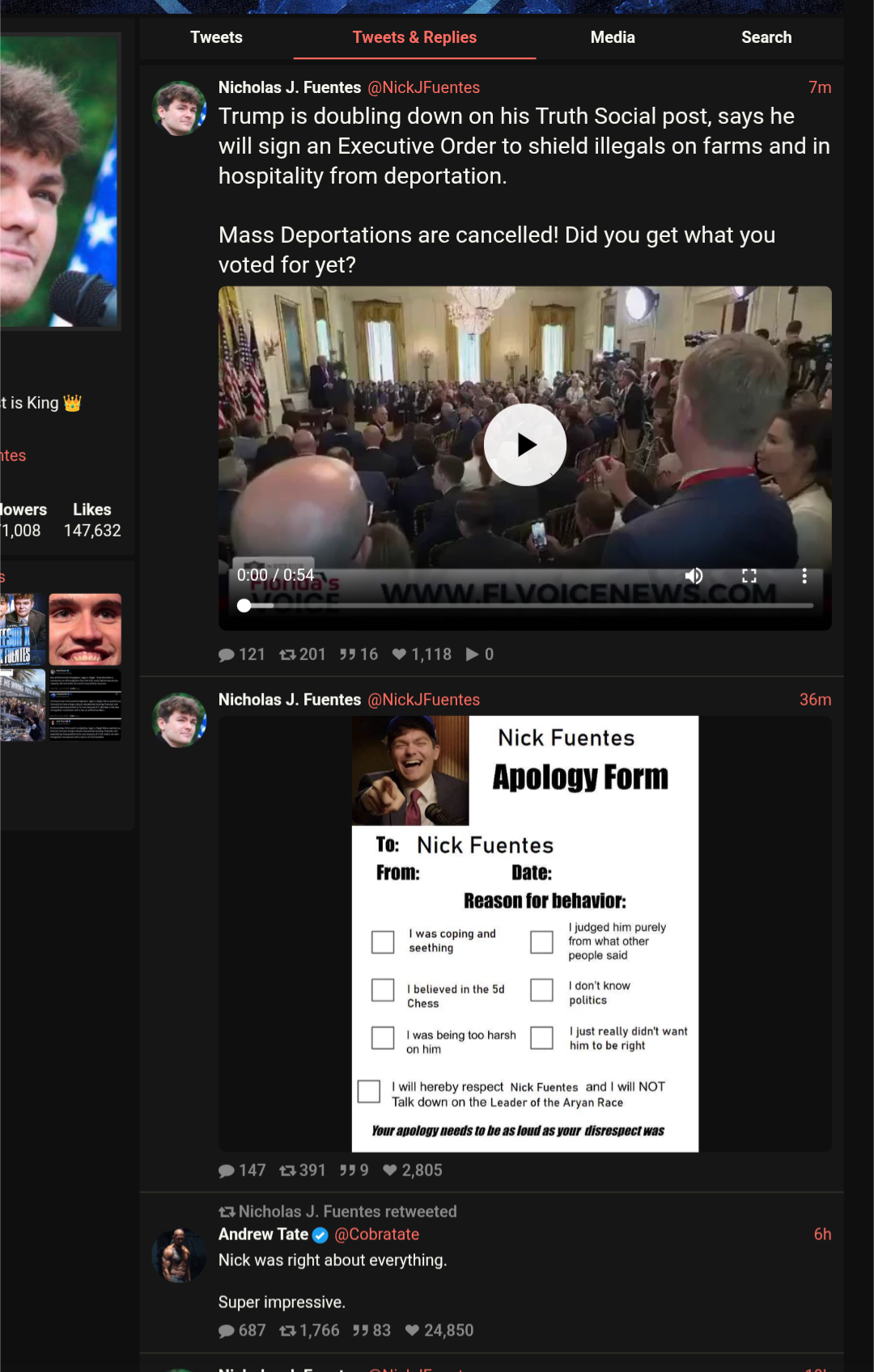Screen dimensions: 874x1372
Task: Click the avatar on the 36m tweet
Action: click(x=179, y=720)
